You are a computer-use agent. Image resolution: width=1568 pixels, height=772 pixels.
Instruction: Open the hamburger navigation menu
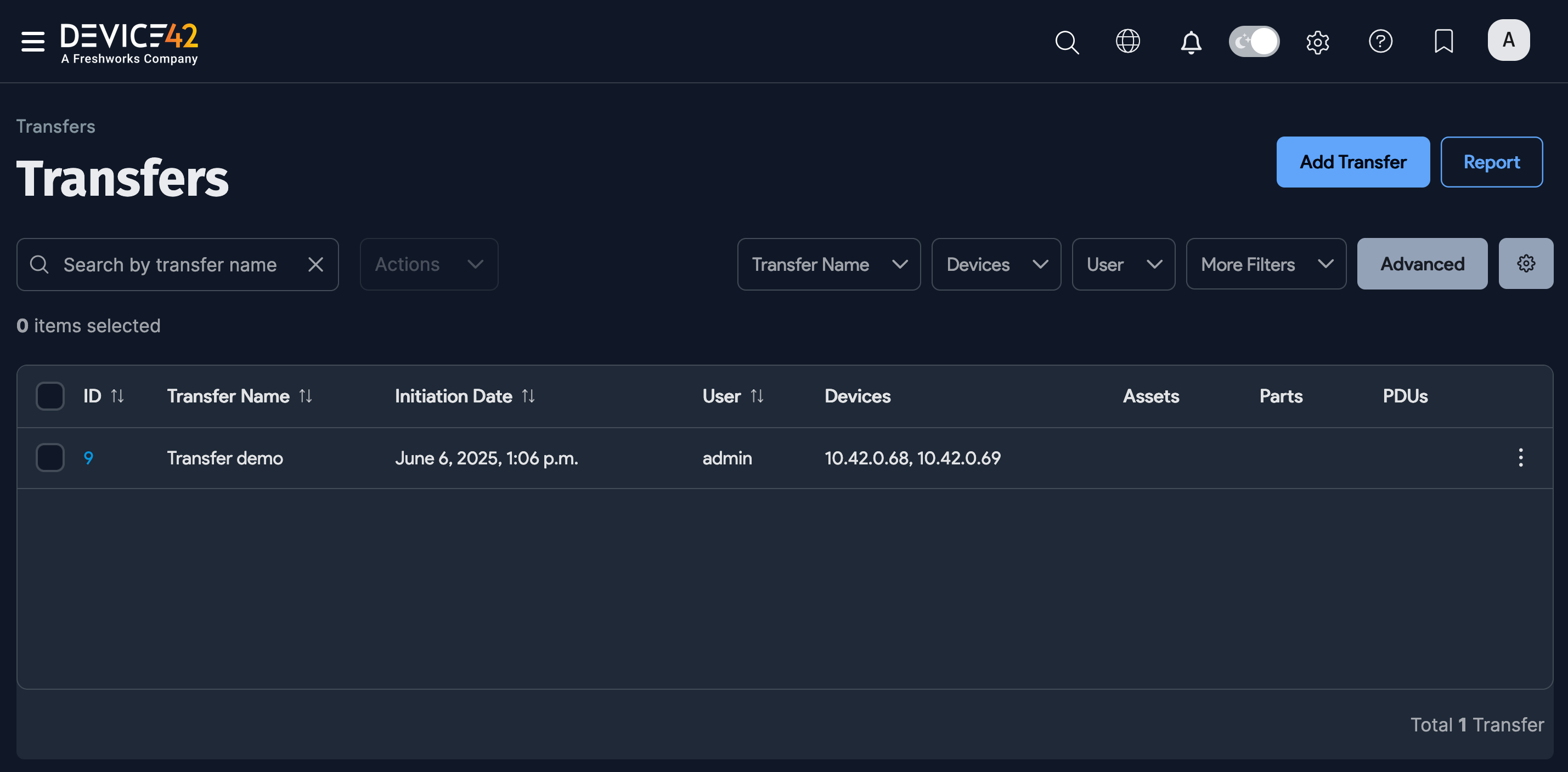(x=32, y=41)
